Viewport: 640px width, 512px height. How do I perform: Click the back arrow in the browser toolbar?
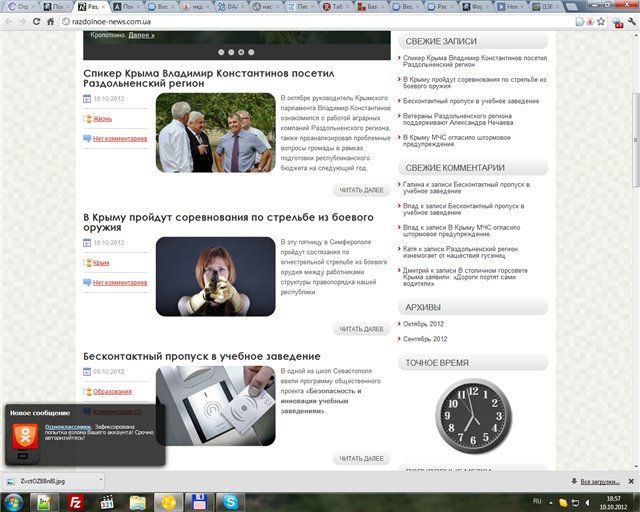click(9, 22)
